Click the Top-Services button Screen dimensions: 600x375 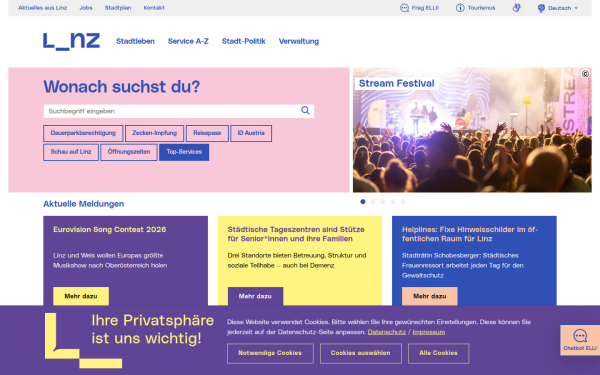184,152
